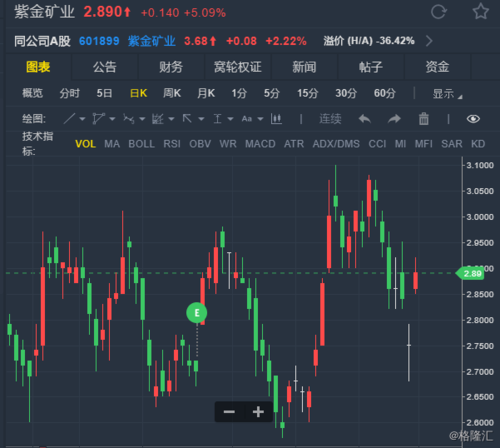Select the wave pattern drawing tool

pos(129,119)
